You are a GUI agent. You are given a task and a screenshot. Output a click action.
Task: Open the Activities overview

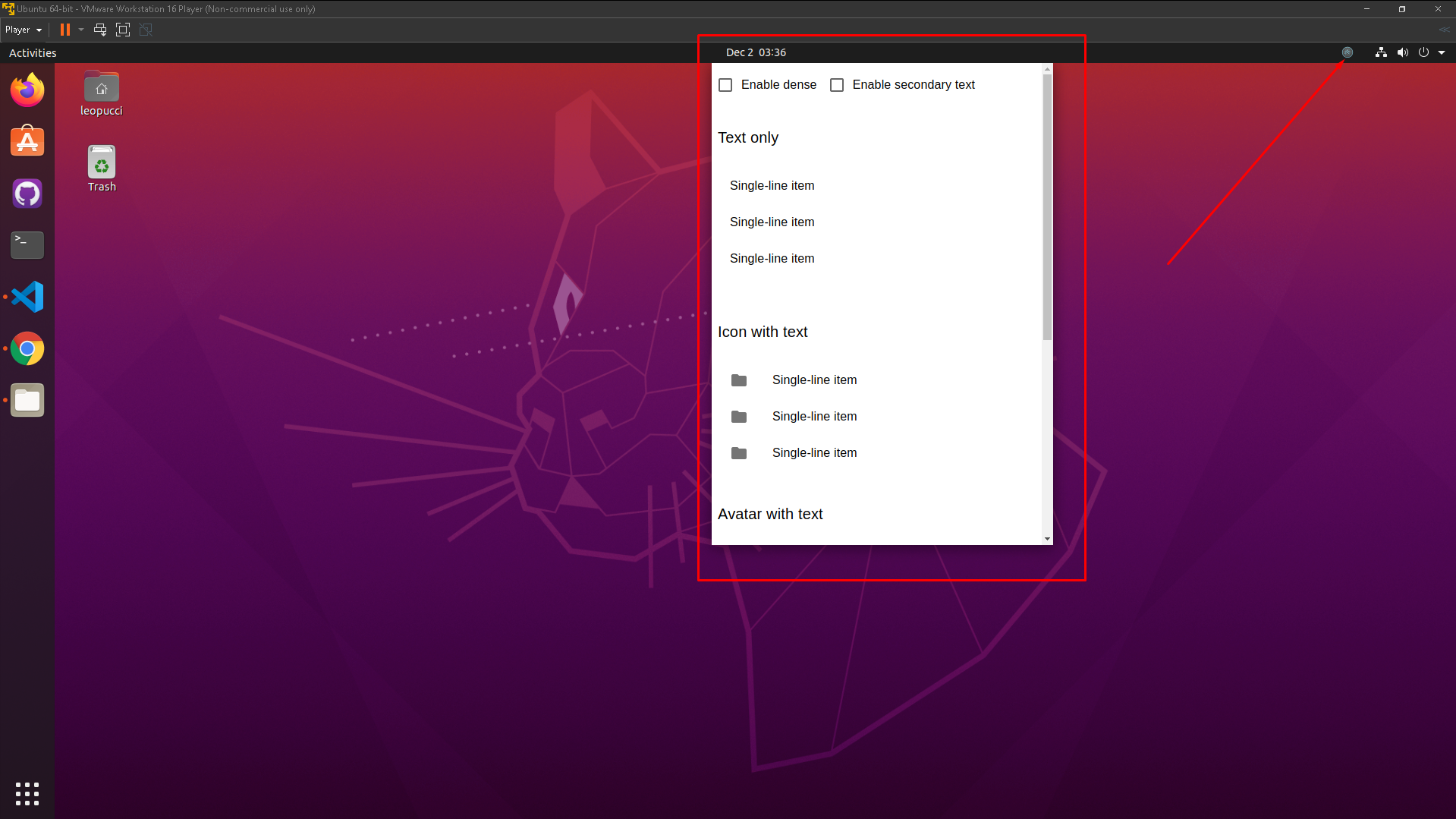(x=33, y=52)
